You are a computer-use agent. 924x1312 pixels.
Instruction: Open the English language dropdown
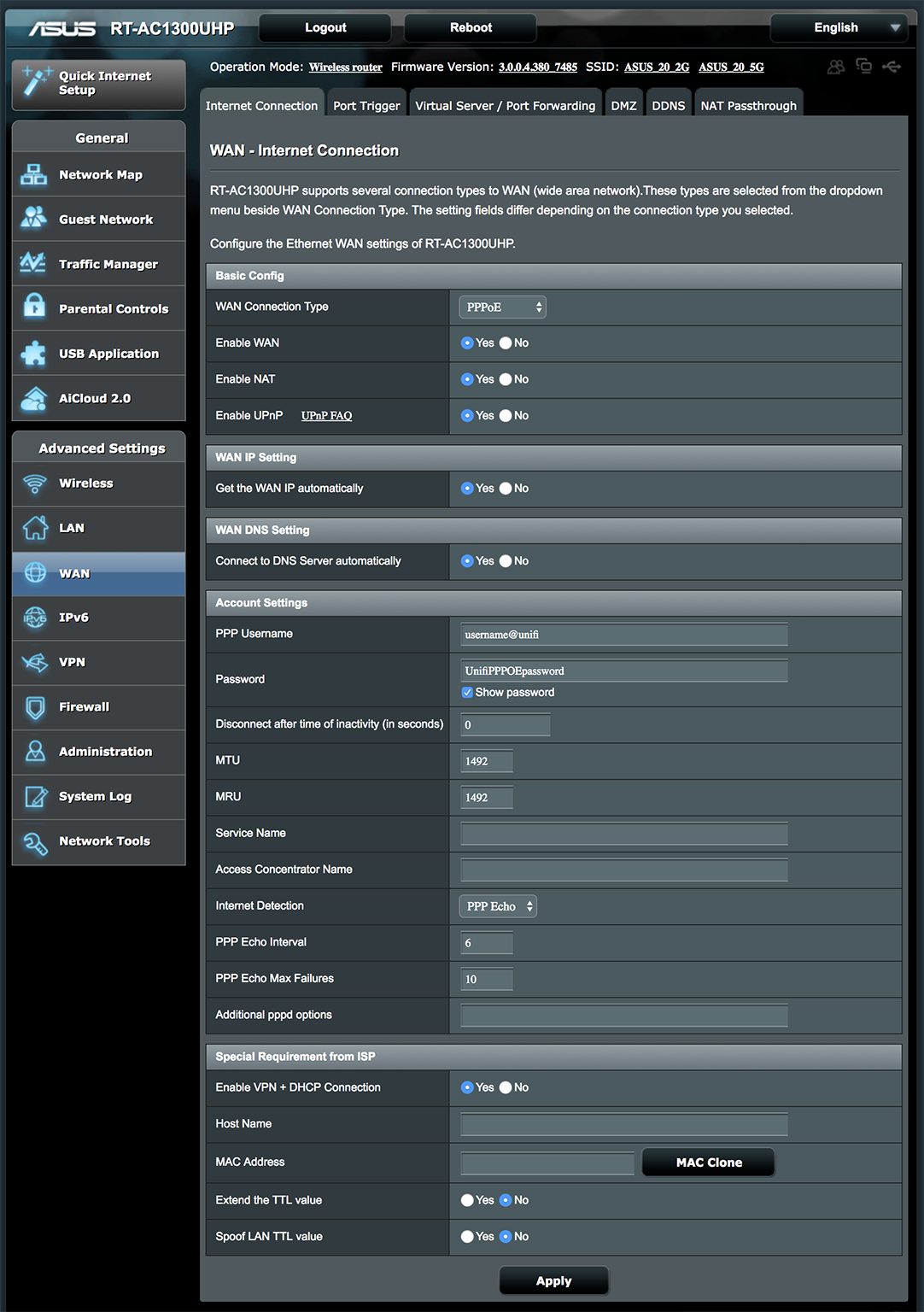click(836, 28)
